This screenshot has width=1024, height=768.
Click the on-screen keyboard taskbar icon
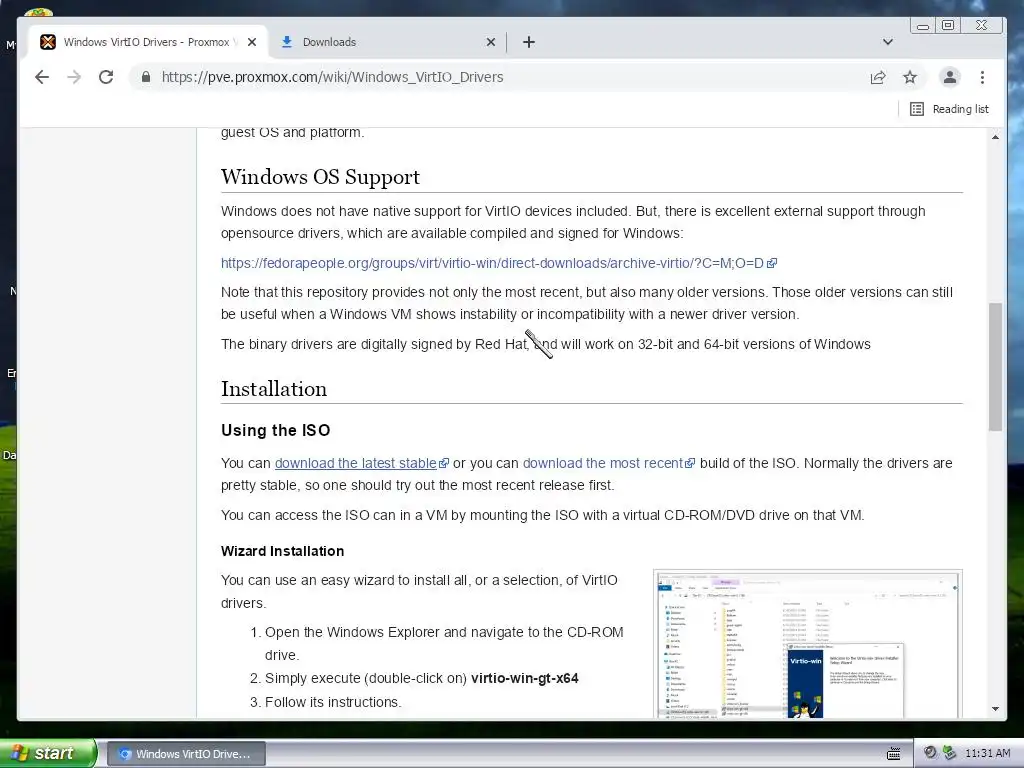coord(894,754)
